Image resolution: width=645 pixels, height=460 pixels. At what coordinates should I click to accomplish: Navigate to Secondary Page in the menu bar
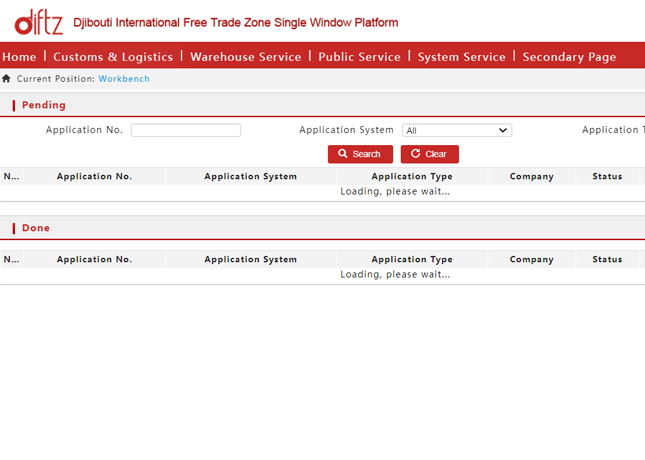[x=569, y=57]
